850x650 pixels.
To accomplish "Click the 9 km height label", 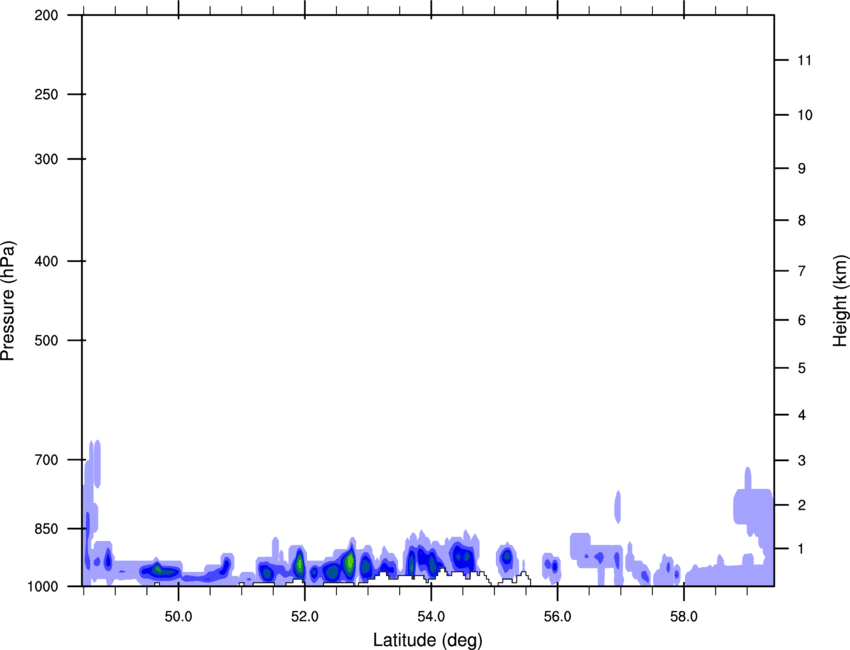I will [802, 169].
